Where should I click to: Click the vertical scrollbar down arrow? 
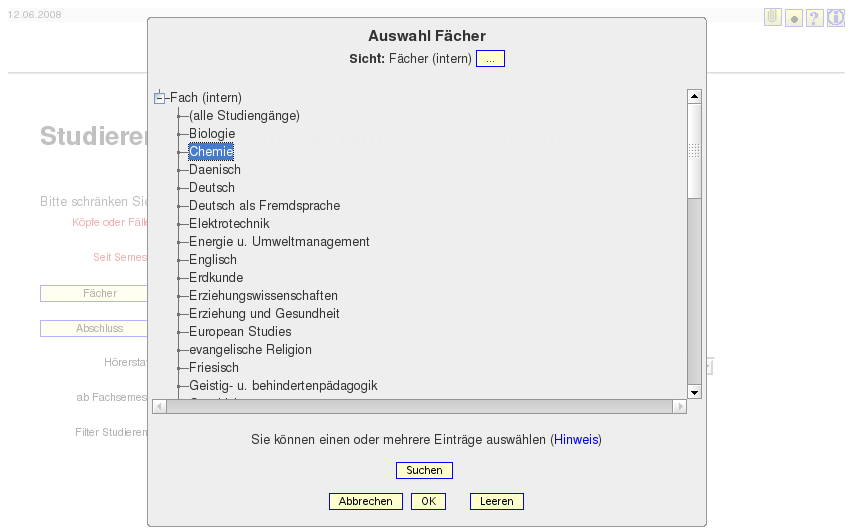[694, 392]
